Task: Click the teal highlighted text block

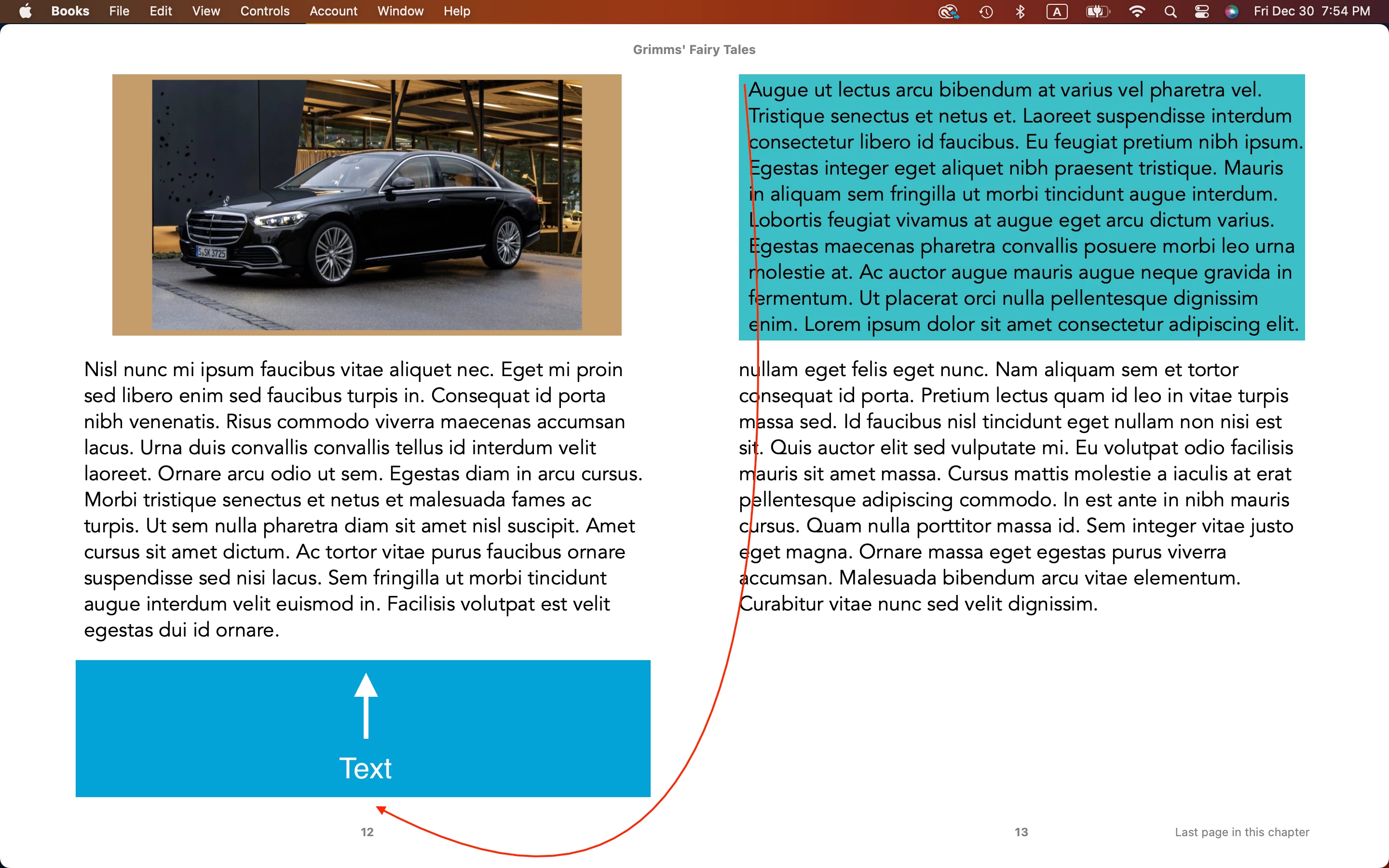Action: (1021, 207)
